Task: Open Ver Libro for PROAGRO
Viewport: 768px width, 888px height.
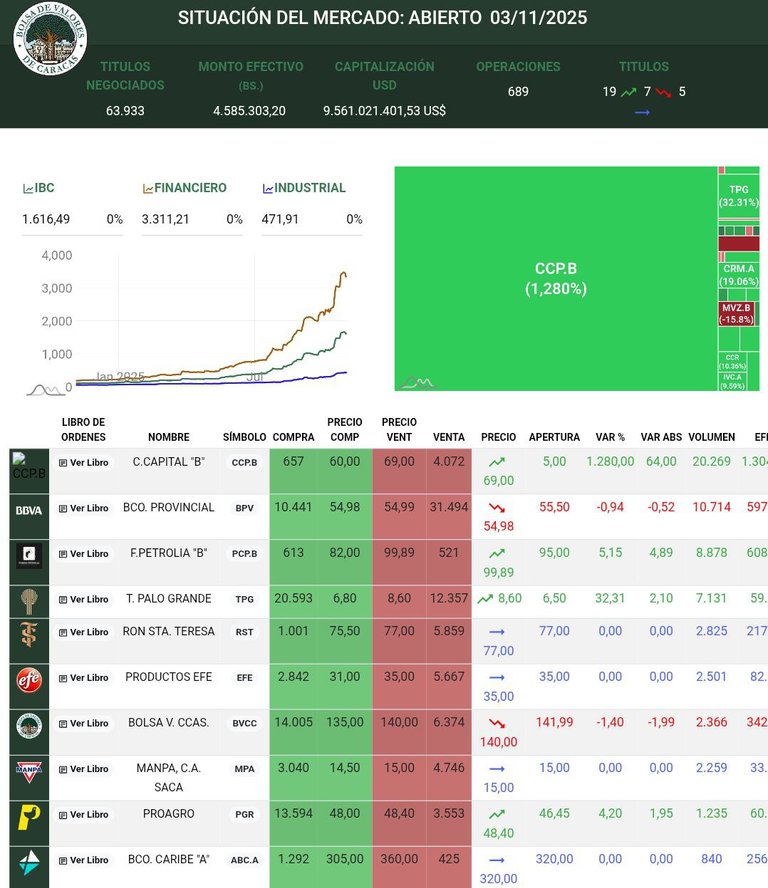Action: click(x=84, y=814)
